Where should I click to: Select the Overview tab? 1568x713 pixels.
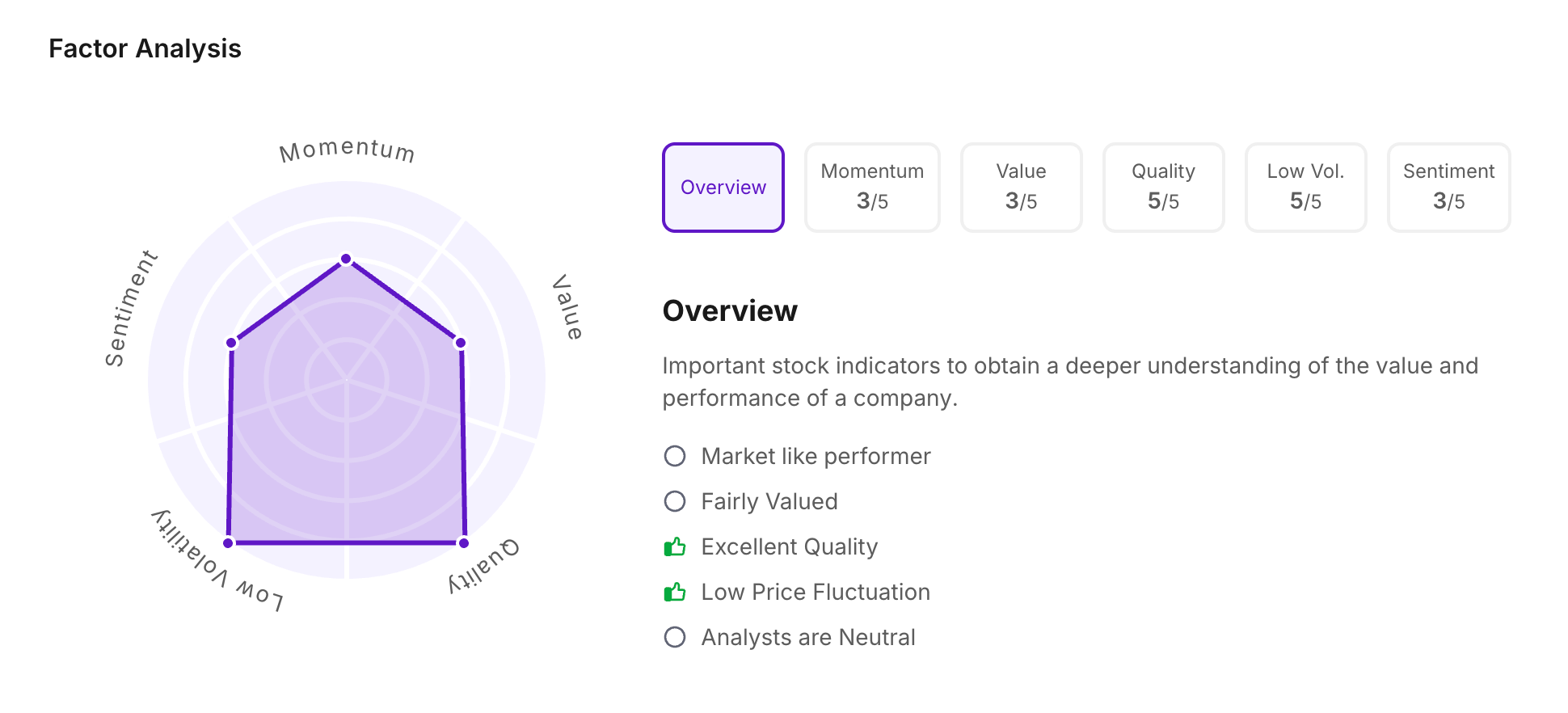click(723, 188)
